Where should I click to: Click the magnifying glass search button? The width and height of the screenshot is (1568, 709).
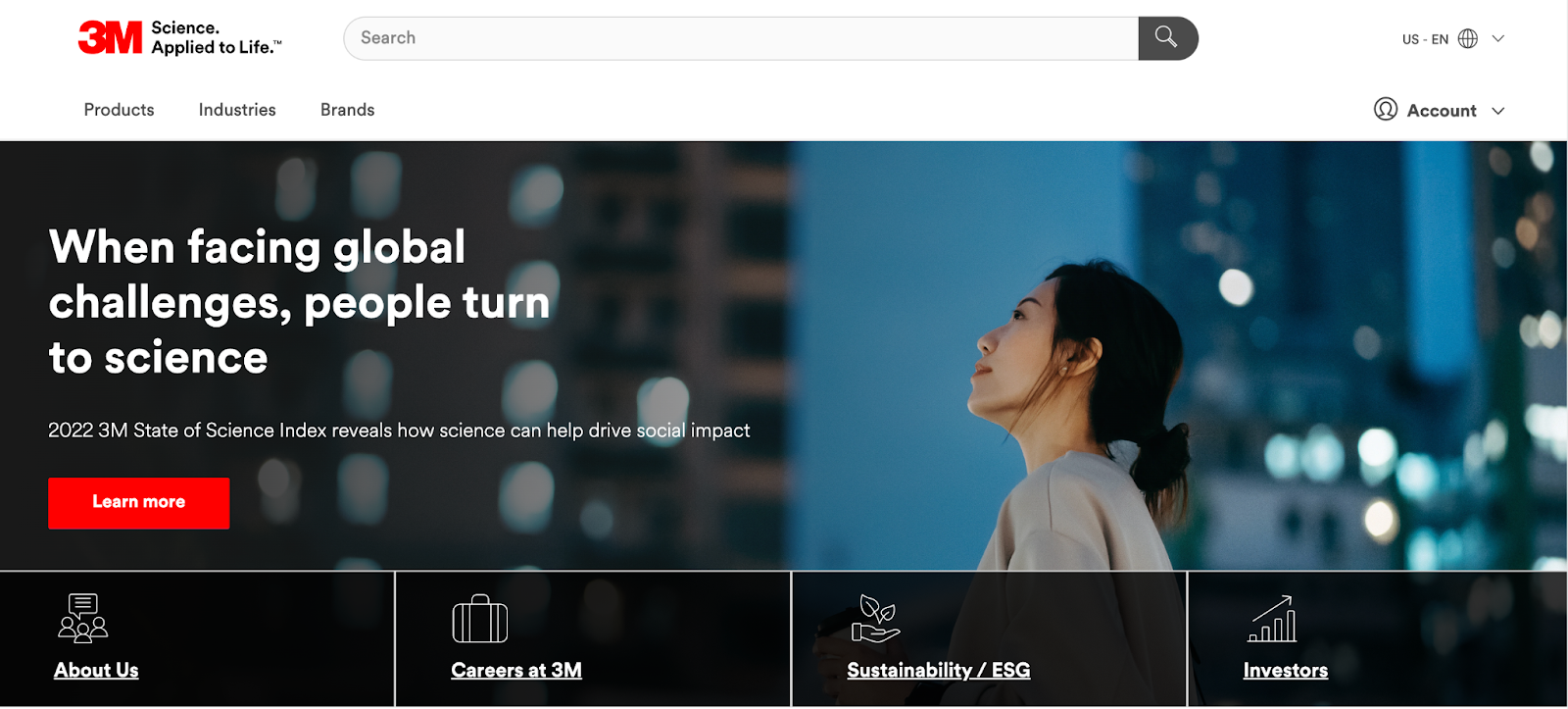click(1168, 38)
